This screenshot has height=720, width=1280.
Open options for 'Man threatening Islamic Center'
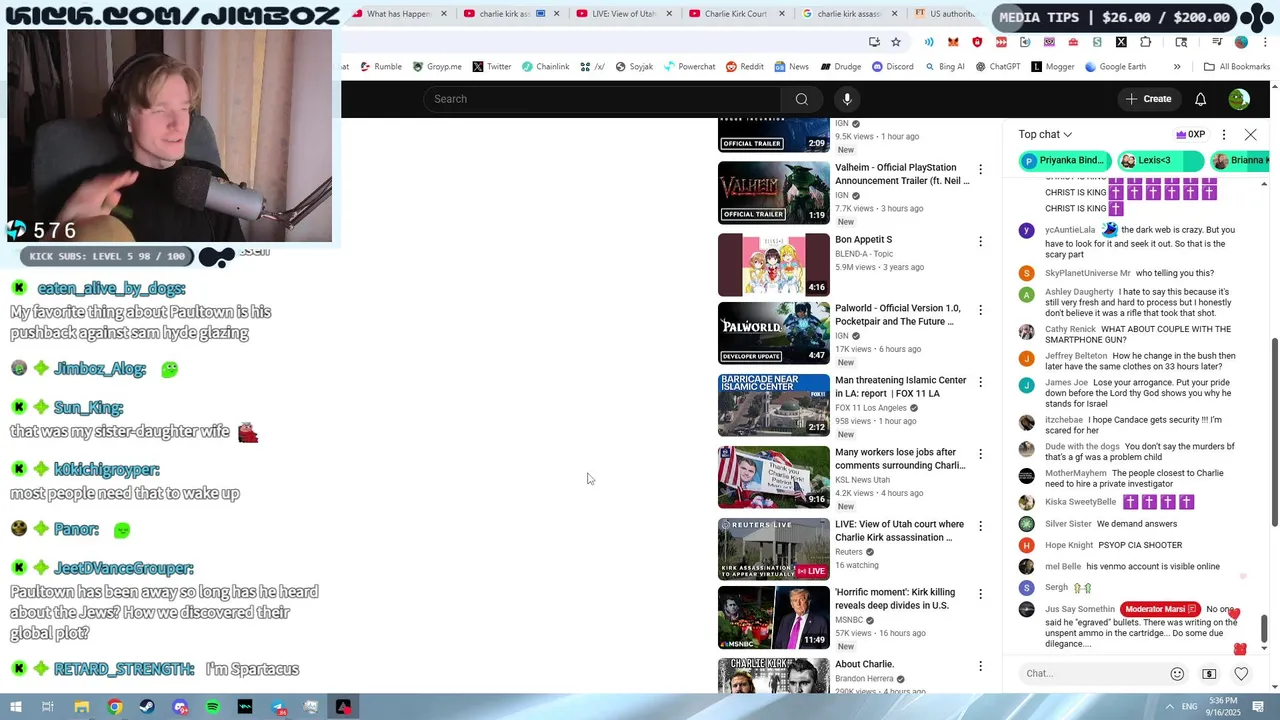pyautogui.click(x=980, y=382)
